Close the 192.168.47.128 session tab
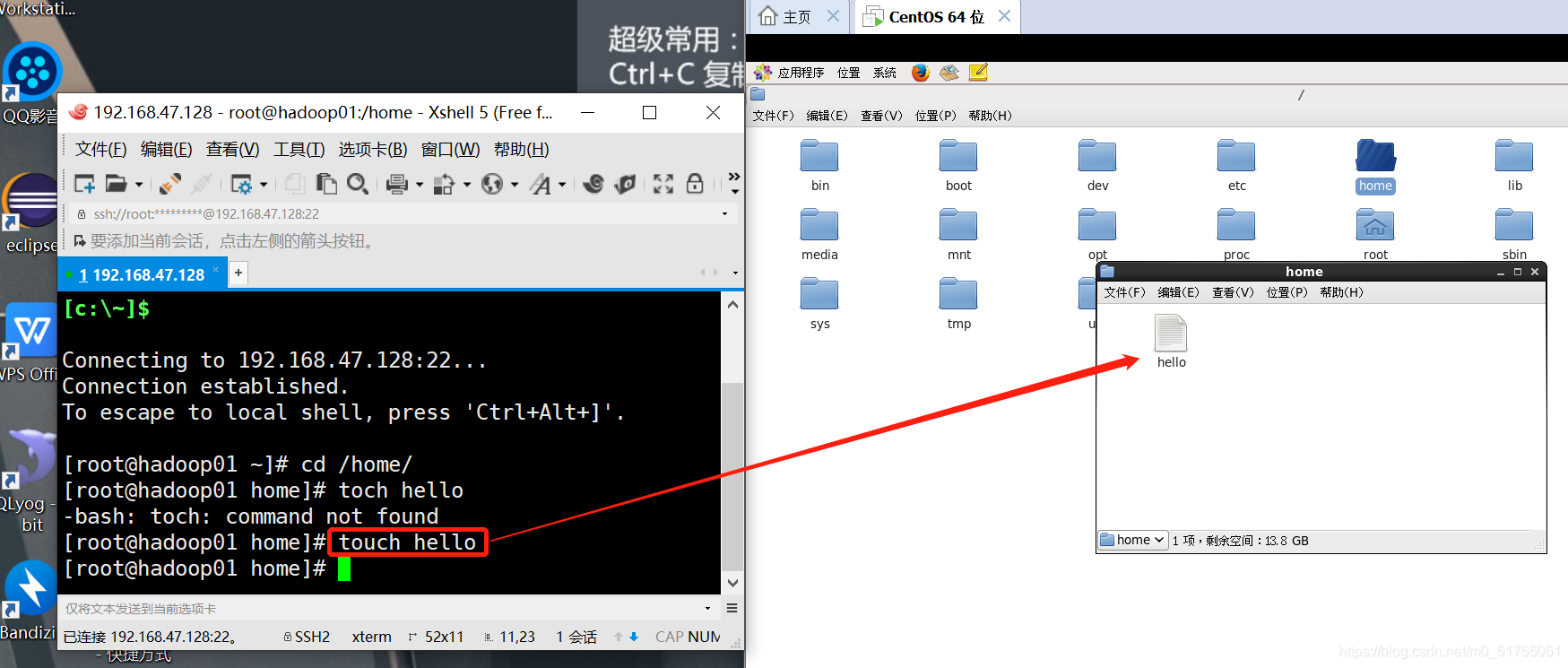 (215, 269)
